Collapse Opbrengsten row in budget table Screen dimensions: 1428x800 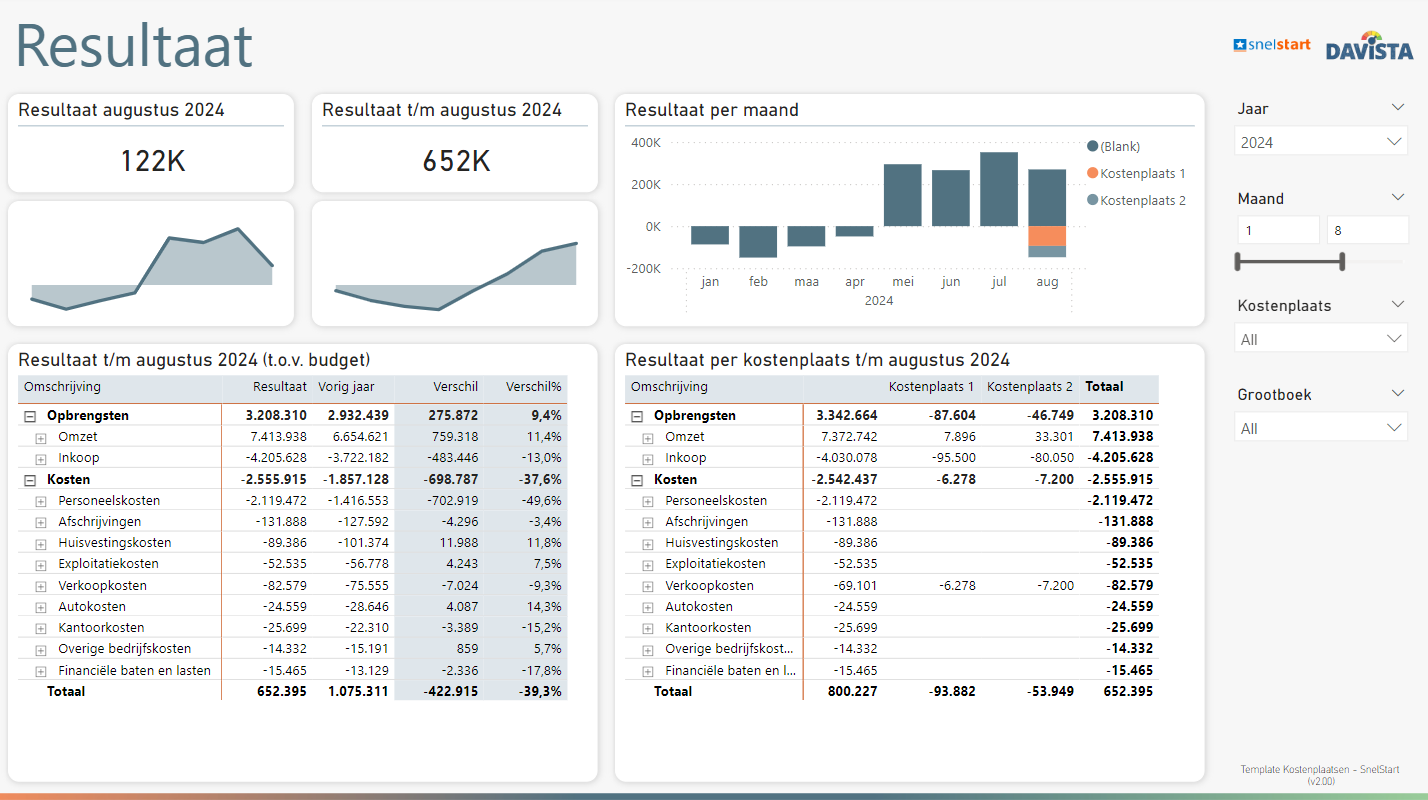click(x=30, y=416)
